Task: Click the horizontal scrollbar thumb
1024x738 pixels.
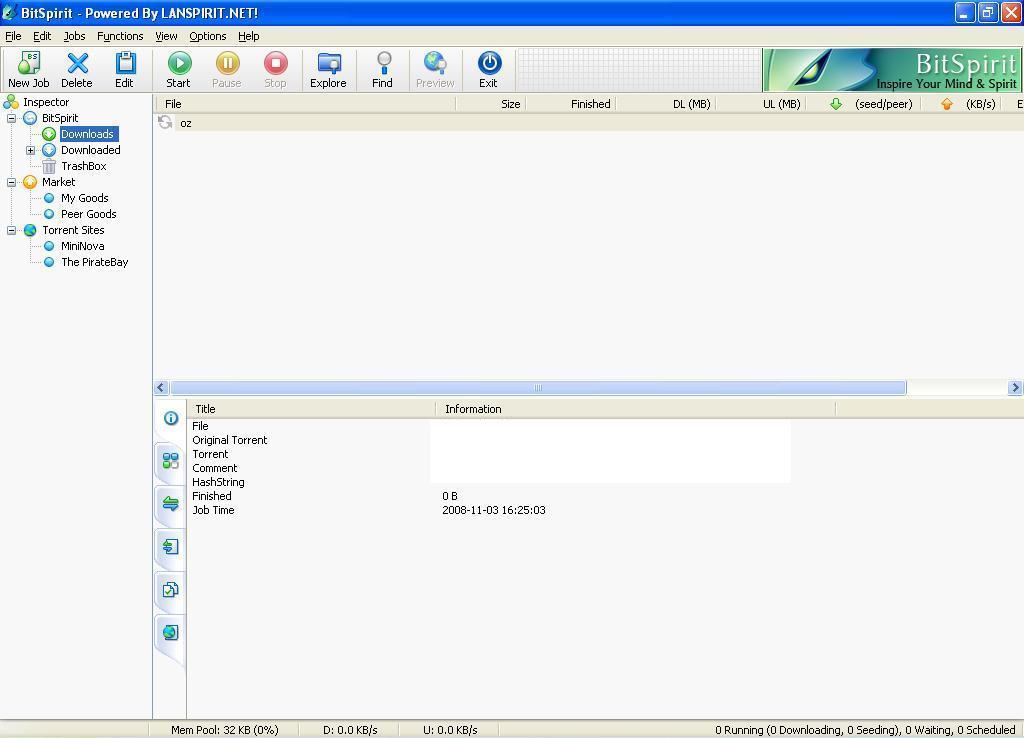Action: point(538,387)
